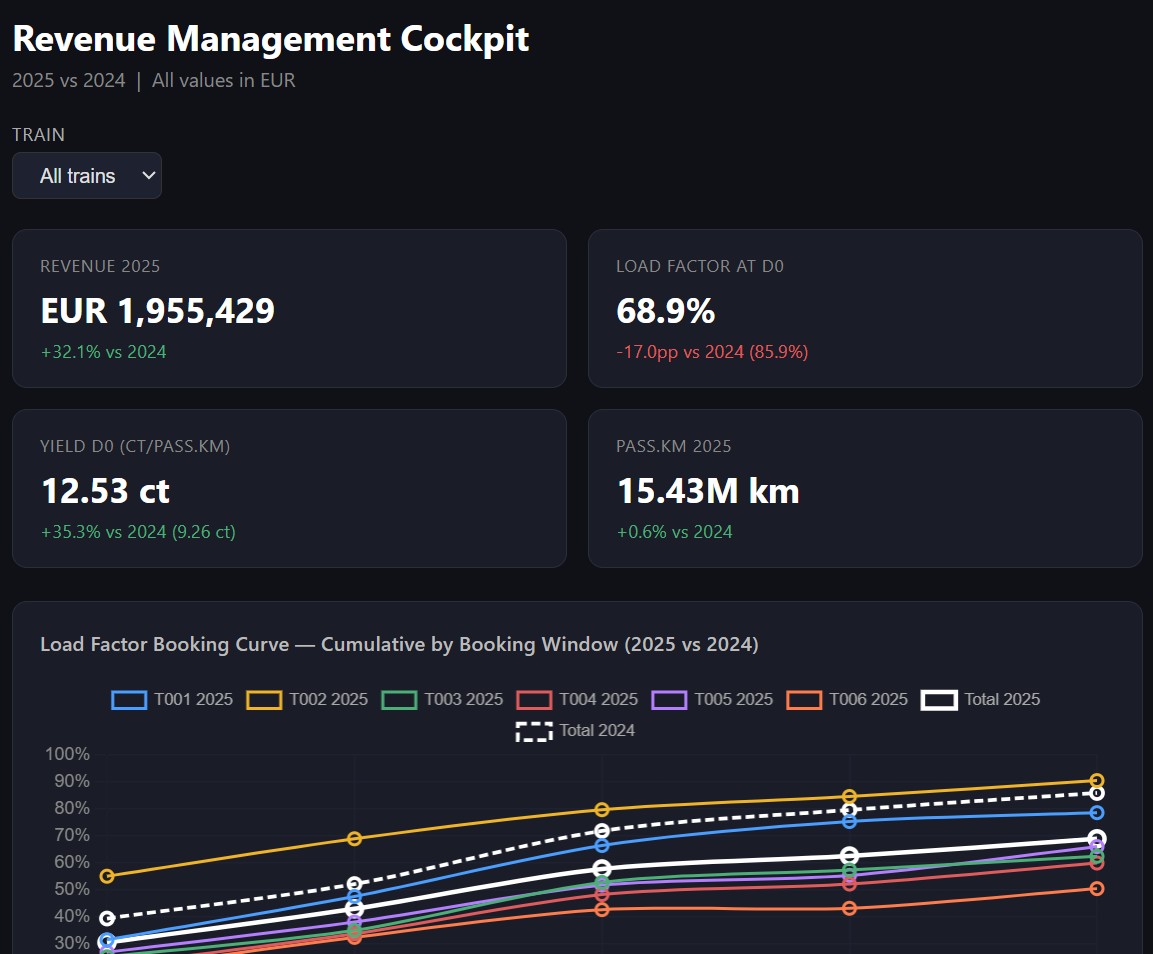1153x954 pixels.
Task: Click last T006 2025 data point near 50%
Action: pyautogui.click(x=1096, y=888)
